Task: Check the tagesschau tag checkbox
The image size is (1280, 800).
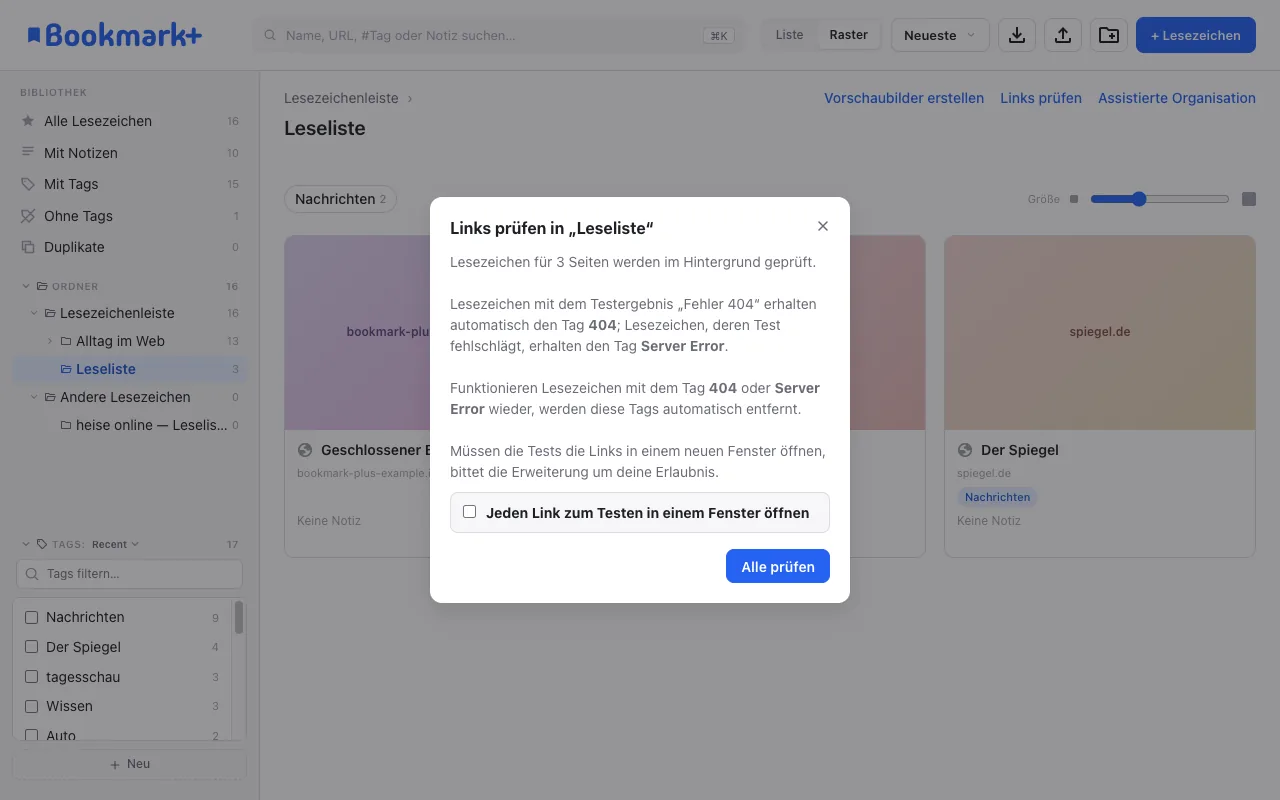Action: click(x=31, y=677)
